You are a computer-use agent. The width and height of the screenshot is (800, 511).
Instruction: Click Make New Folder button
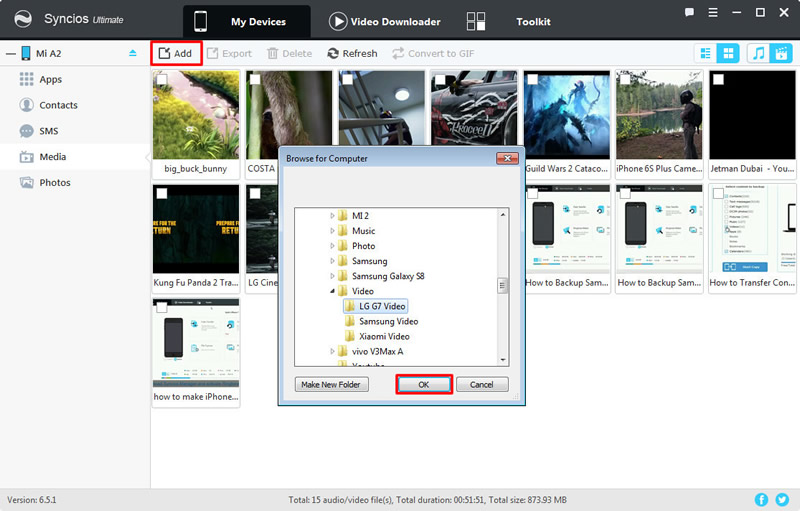click(x=331, y=385)
